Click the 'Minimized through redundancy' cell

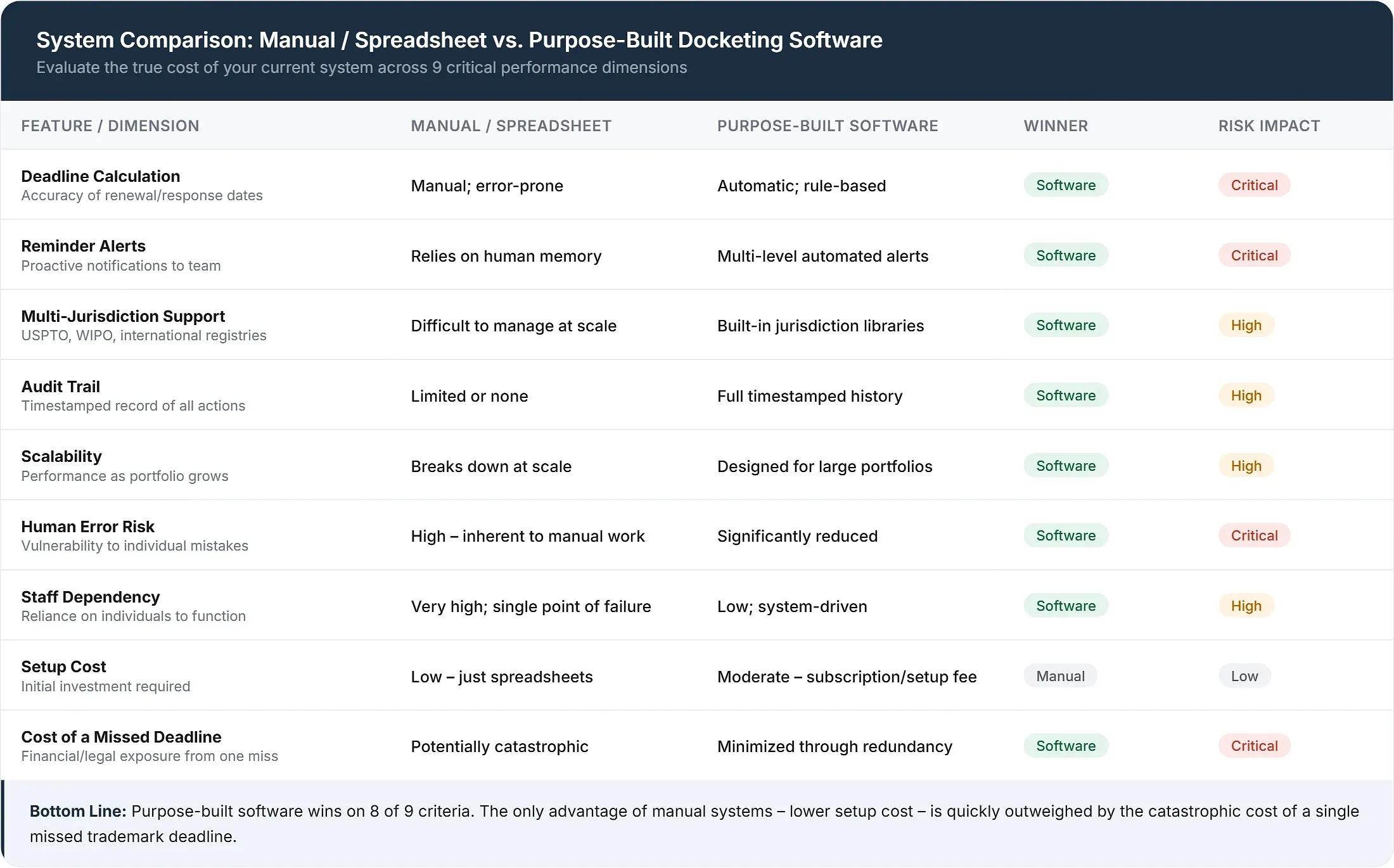(x=834, y=746)
